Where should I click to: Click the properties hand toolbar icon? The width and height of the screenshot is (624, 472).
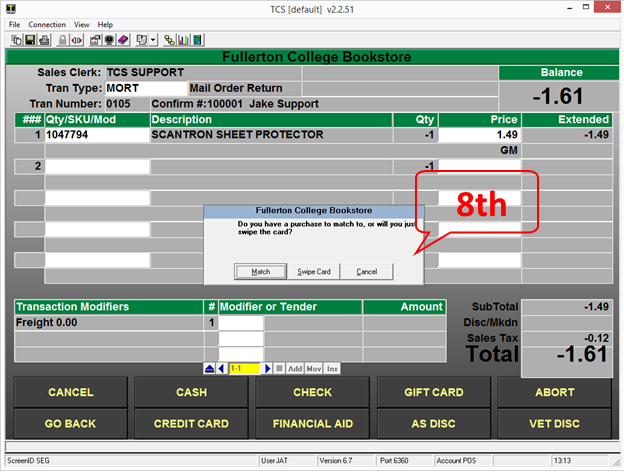(x=95, y=40)
